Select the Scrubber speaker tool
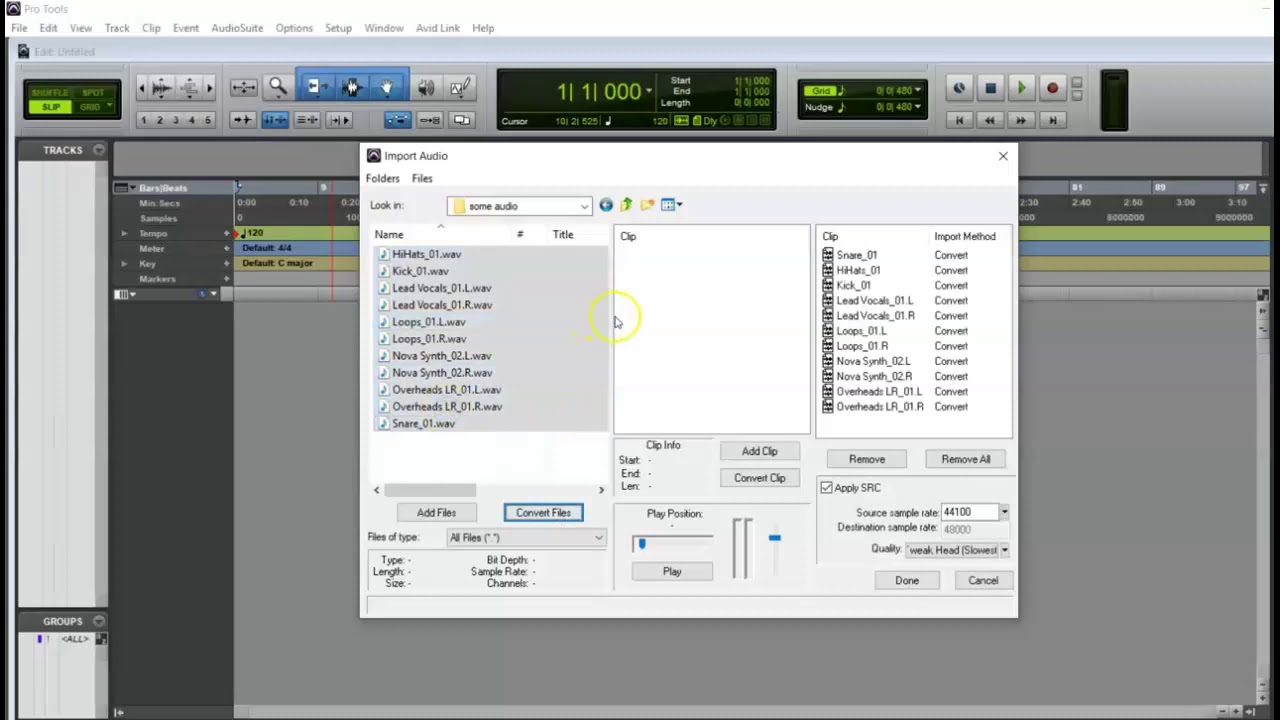1280x720 pixels. pos(426,88)
